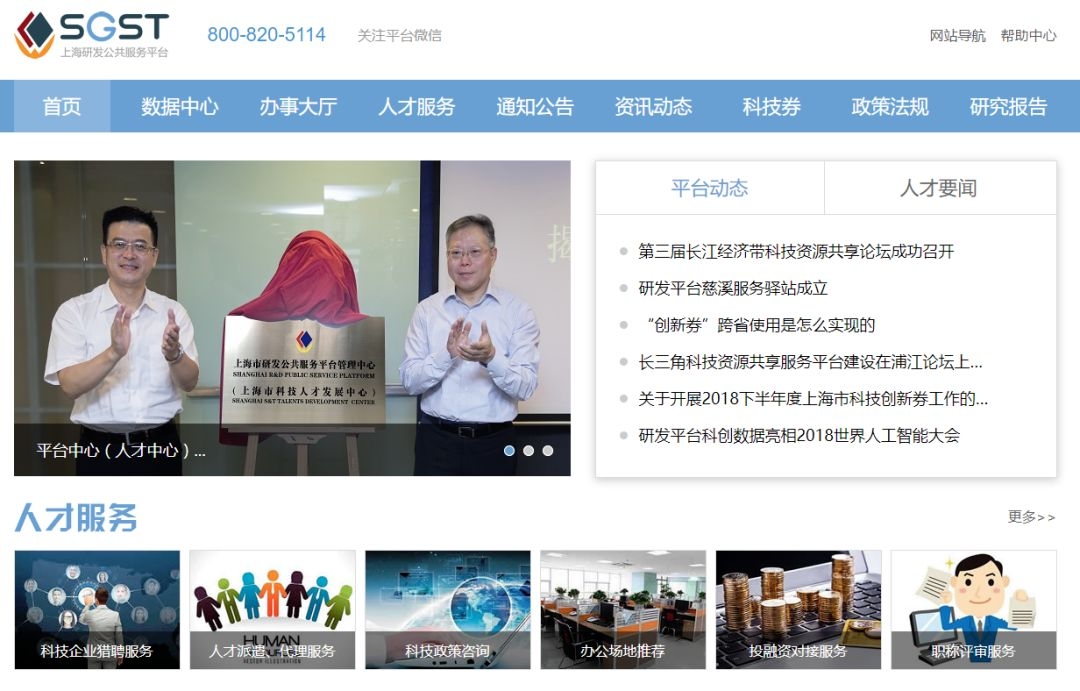Go to 办事大厅 in the navigation bar
1080x691 pixels.
pyautogui.click(x=298, y=106)
